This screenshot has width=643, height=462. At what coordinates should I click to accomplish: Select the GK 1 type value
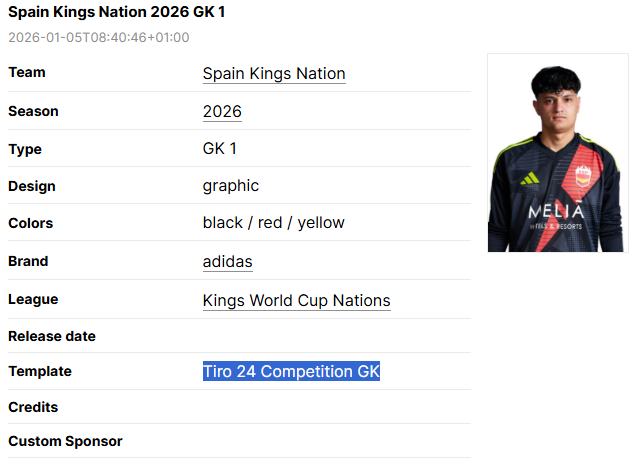click(220, 148)
